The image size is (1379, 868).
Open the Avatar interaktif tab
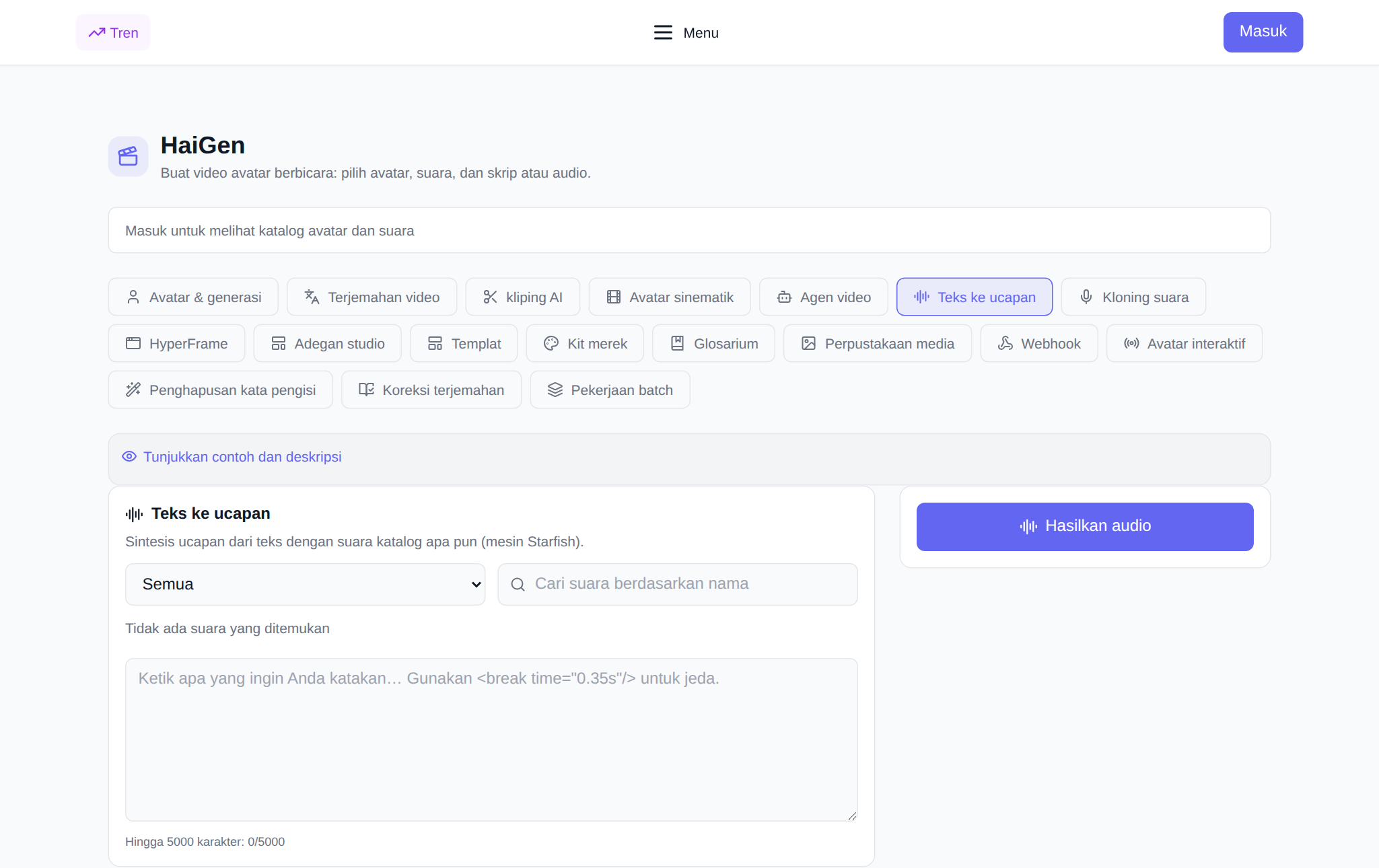(1184, 343)
